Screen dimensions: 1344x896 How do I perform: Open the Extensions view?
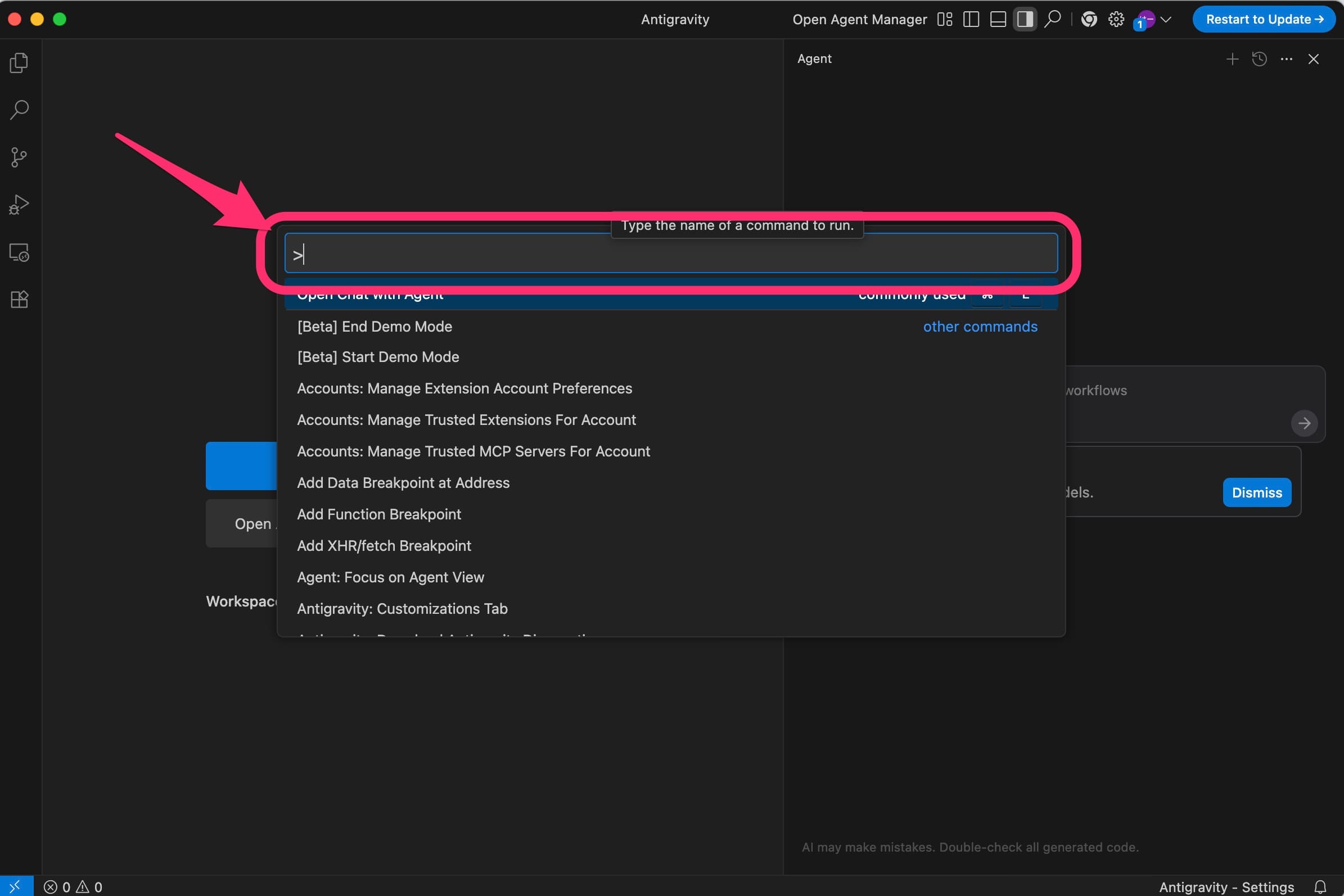pyautogui.click(x=19, y=300)
